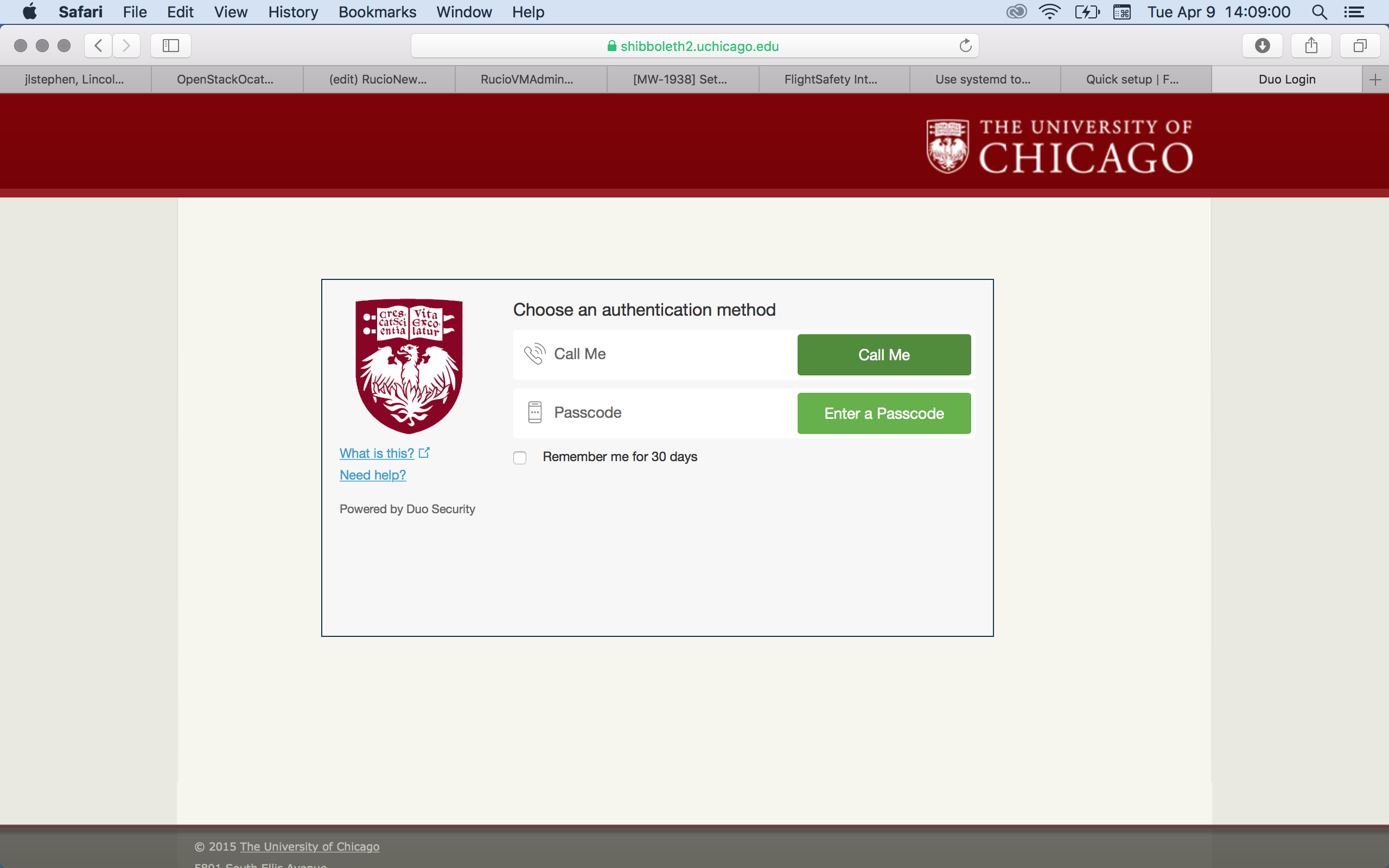Show all tabs overview icon

coord(1360,46)
